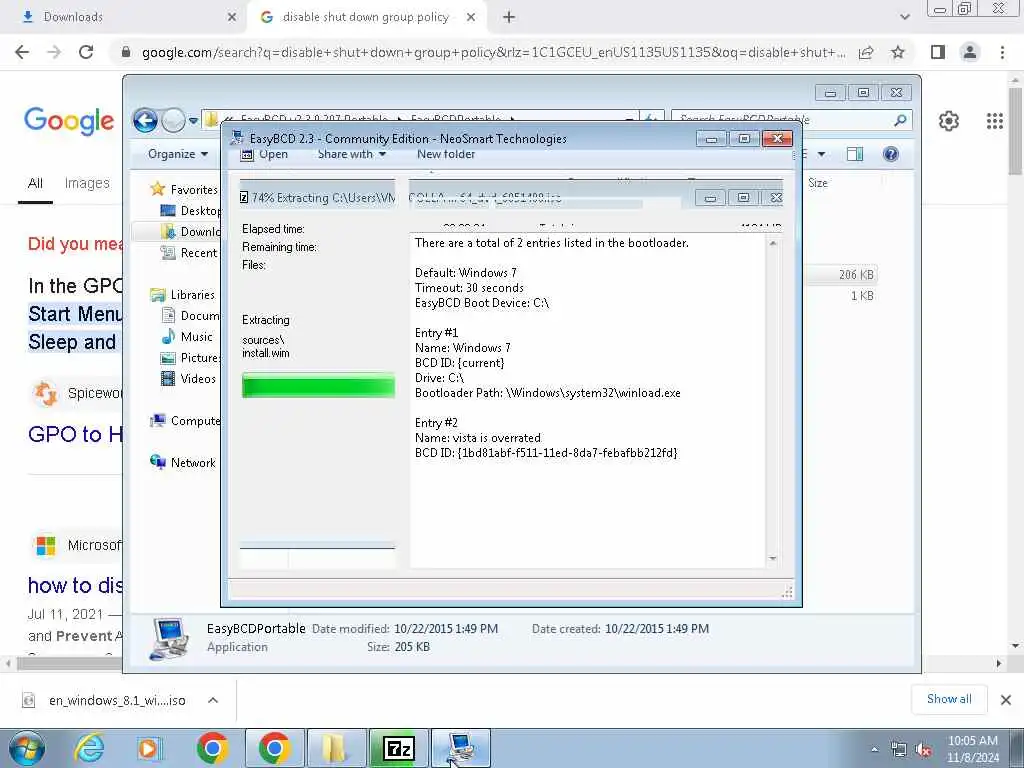Open Chrome profile avatar
The width and height of the screenshot is (1024, 768).
(970, 52)
